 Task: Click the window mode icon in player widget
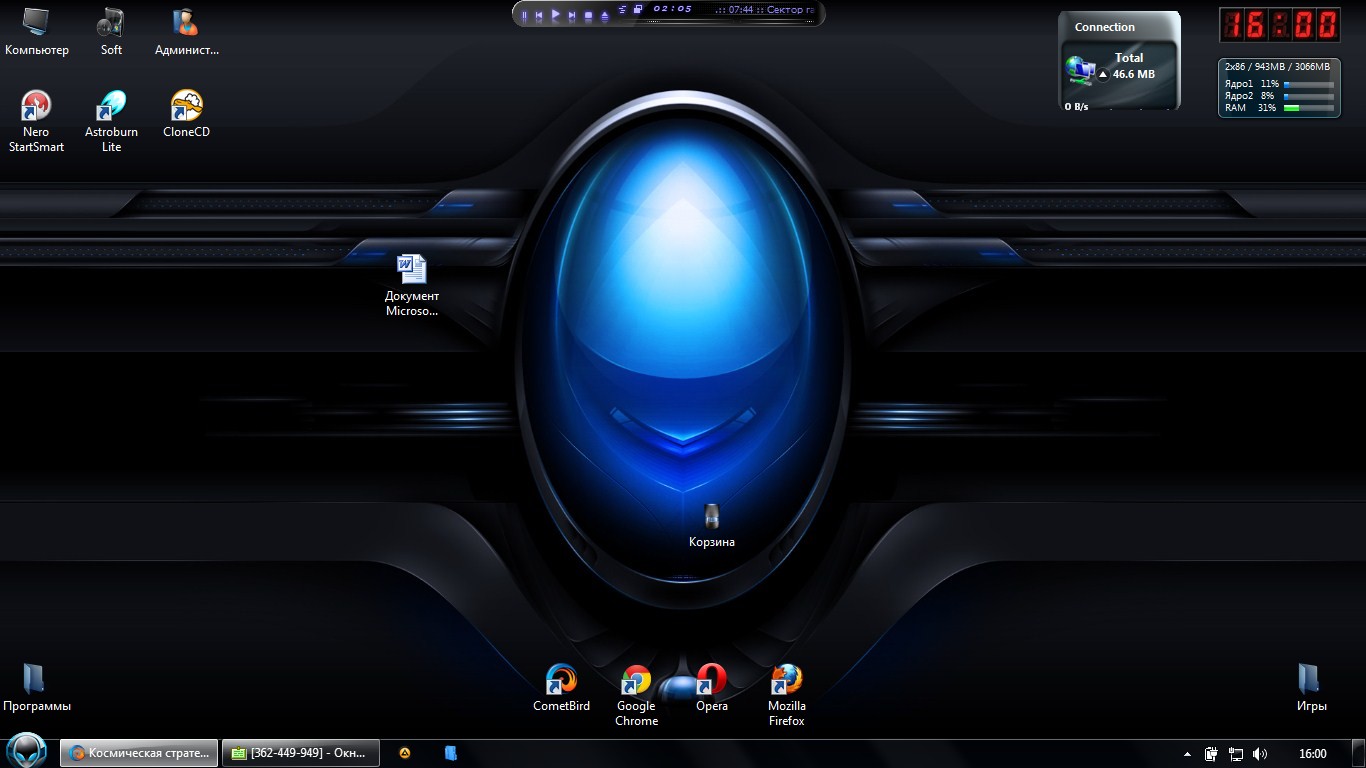point(637,9)
